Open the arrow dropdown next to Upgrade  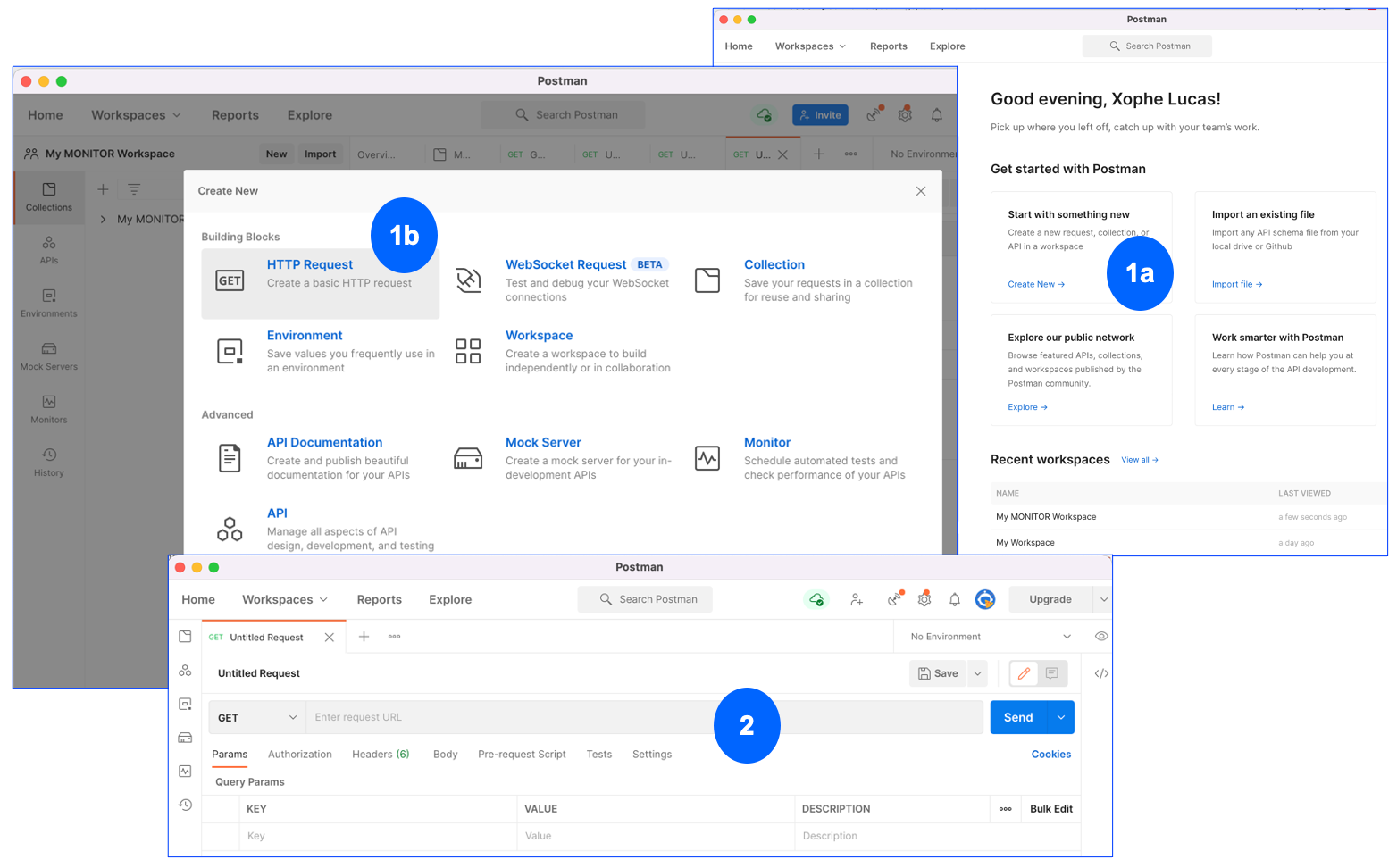(1104, 599)
